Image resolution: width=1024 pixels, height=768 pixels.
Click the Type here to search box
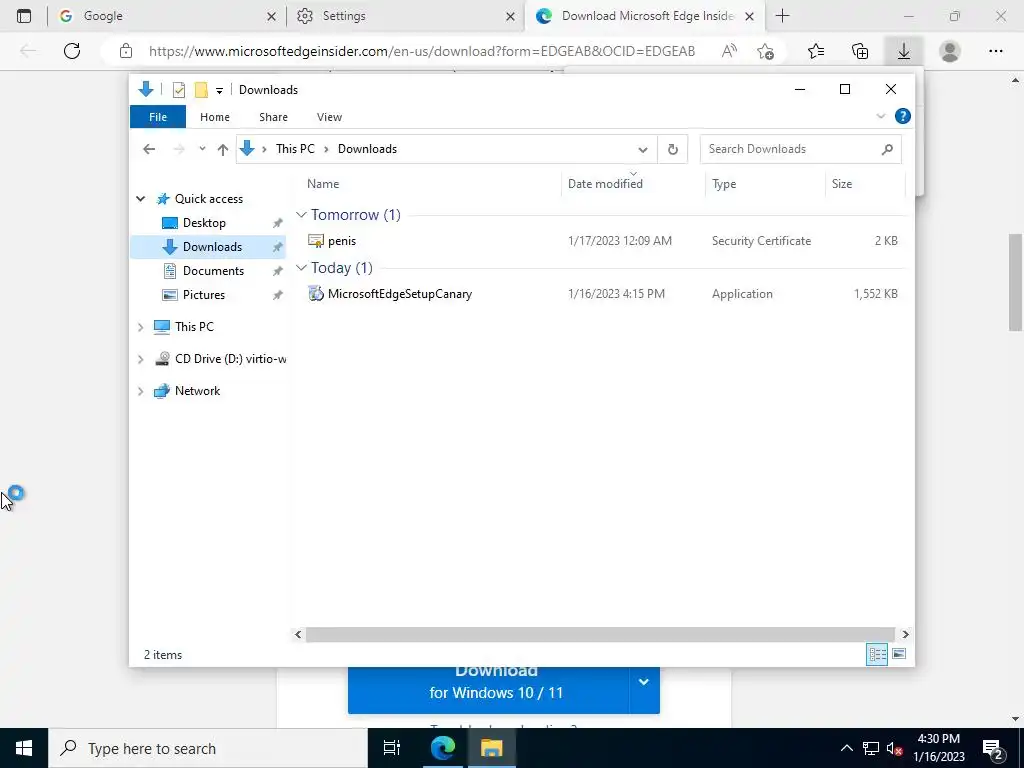coord(208,748)
